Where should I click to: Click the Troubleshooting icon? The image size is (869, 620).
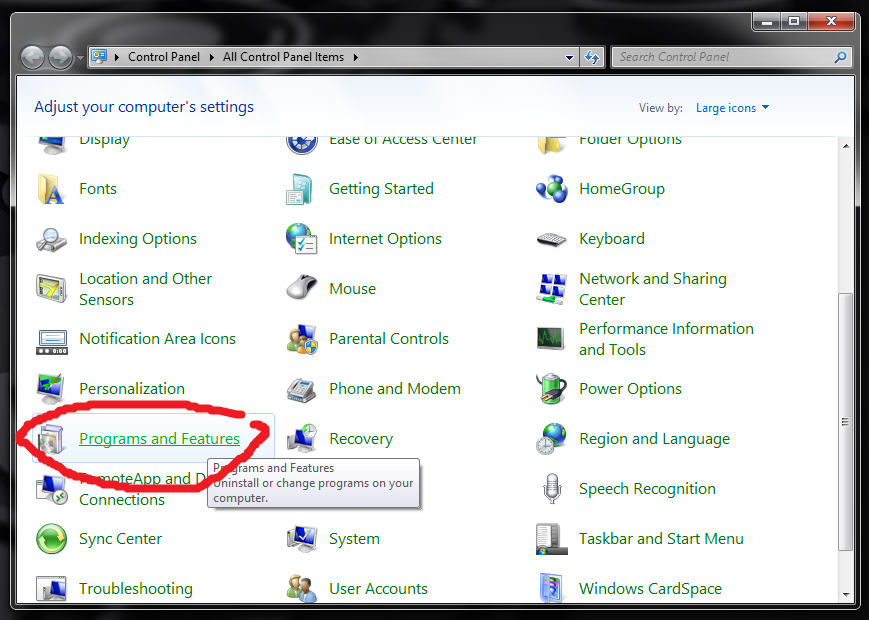tap(51, 588)
